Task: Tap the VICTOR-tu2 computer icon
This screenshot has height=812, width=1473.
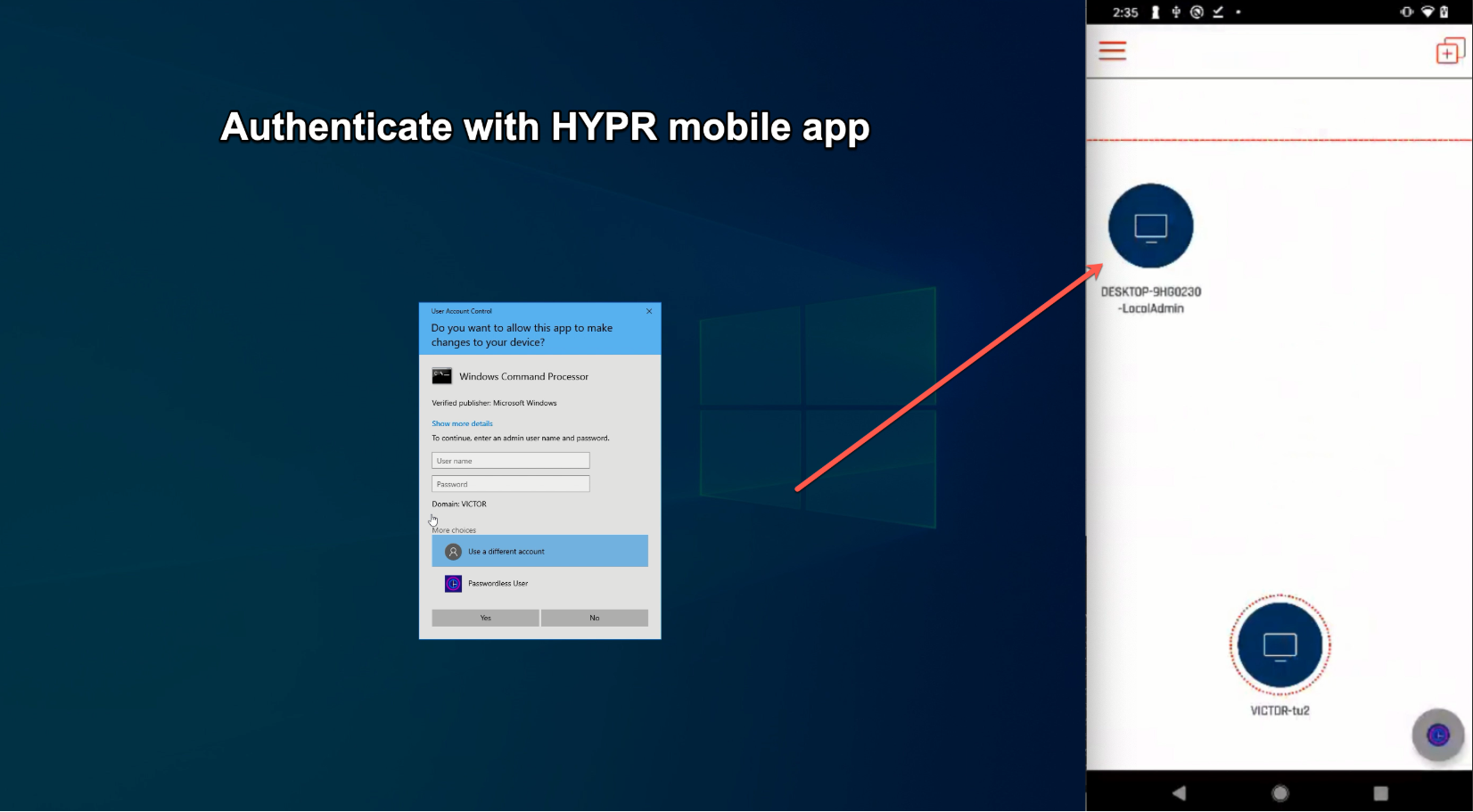Action: coord(1280,644)
